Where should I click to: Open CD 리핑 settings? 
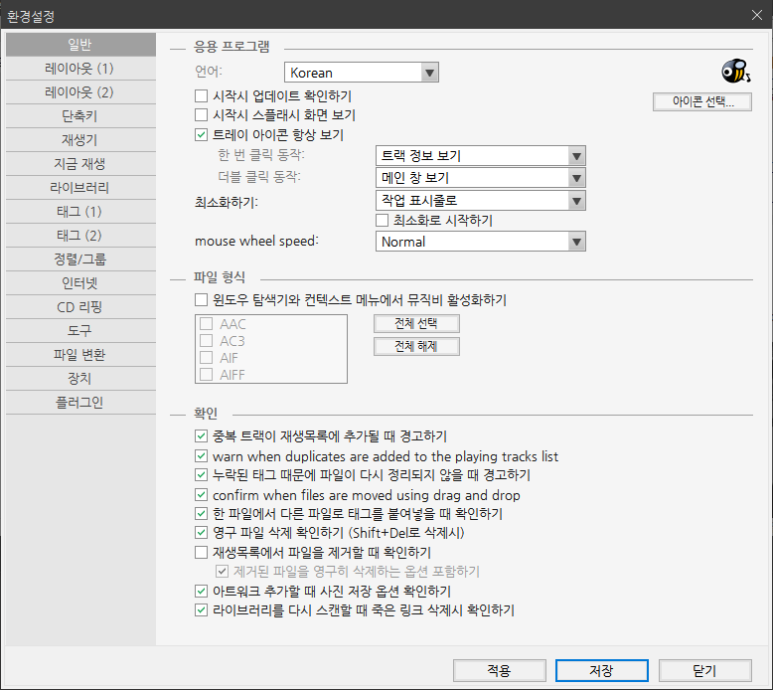click(x=80, y=307)
